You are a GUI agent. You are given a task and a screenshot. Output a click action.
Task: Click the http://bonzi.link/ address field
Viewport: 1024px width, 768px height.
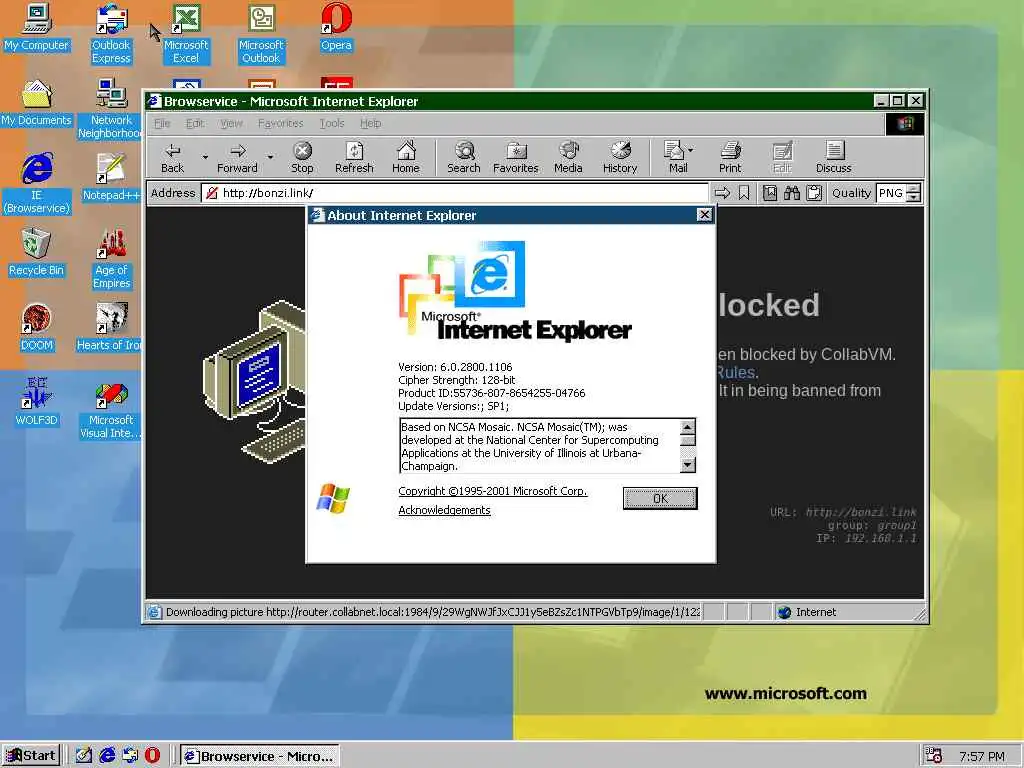tap(455, 193)
